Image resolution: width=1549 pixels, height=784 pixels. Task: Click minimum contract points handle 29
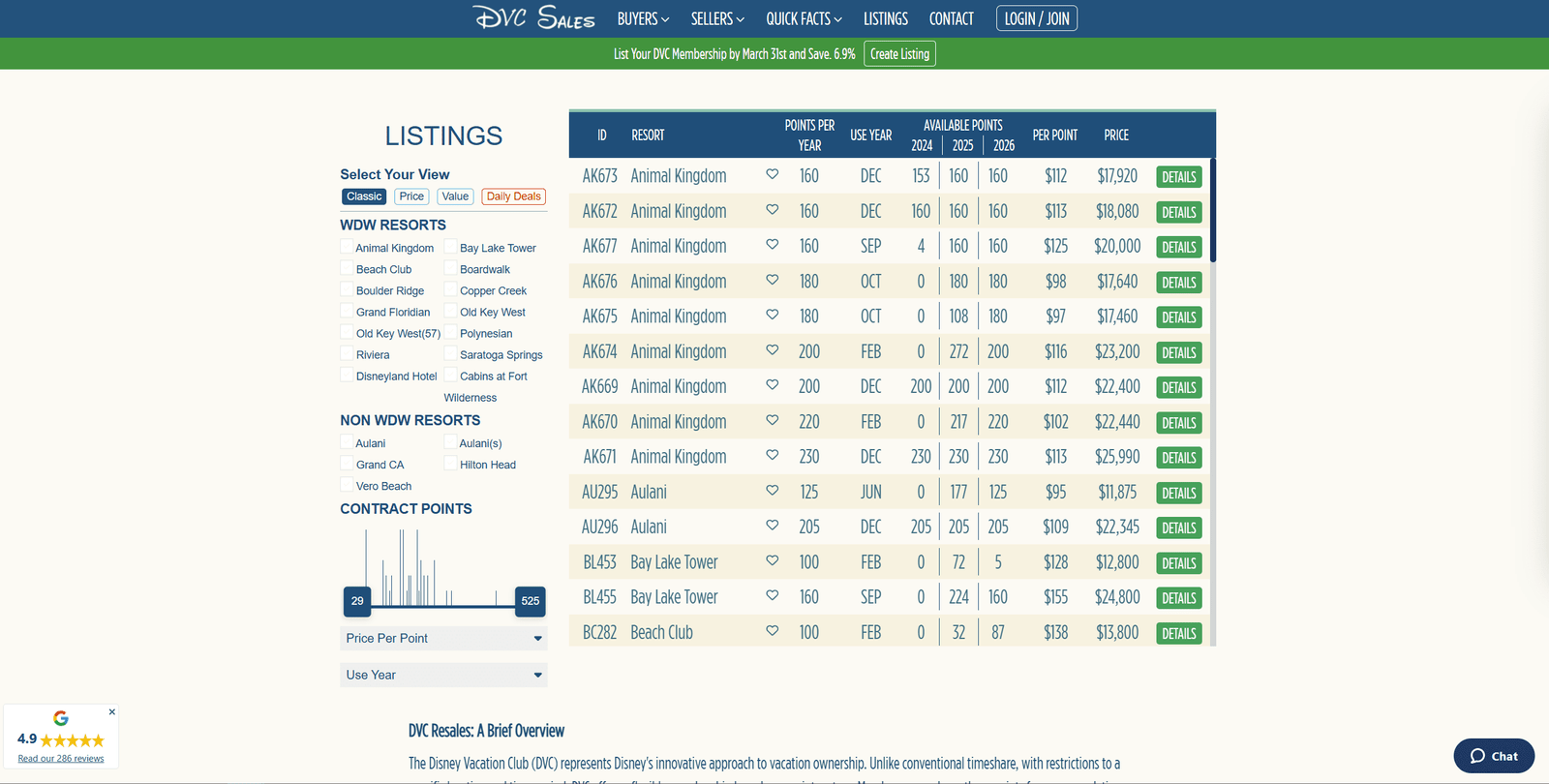tap(357, 601)
